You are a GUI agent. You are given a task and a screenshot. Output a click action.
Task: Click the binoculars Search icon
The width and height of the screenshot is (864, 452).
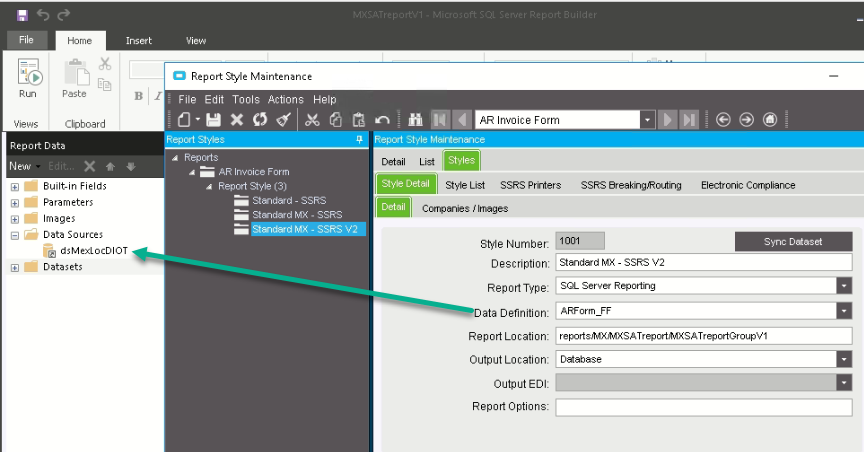tap(415, 120)
